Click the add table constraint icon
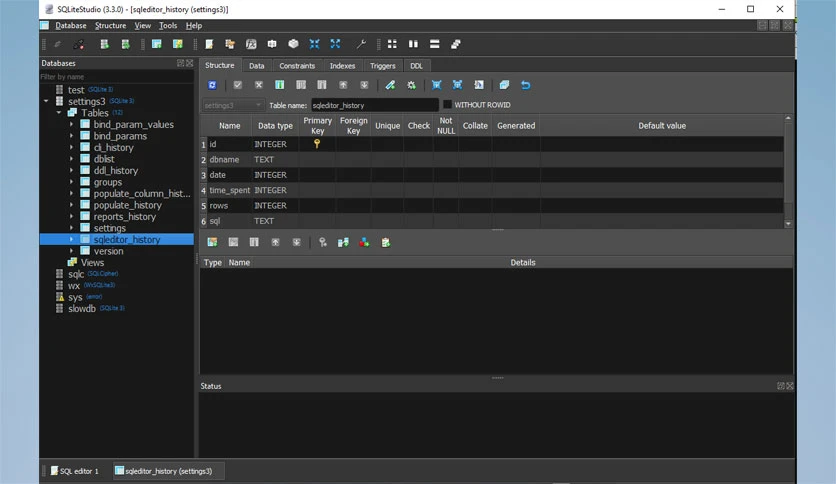Image resolution: width=836 pixels, height=484 pixels. 212,243
